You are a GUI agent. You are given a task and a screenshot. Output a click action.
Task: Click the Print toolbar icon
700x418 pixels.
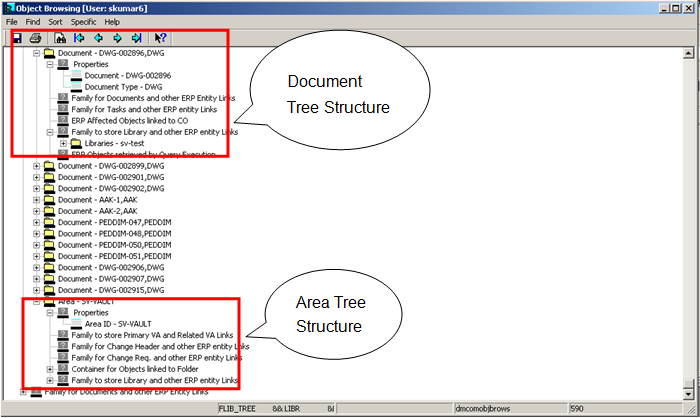35,38
